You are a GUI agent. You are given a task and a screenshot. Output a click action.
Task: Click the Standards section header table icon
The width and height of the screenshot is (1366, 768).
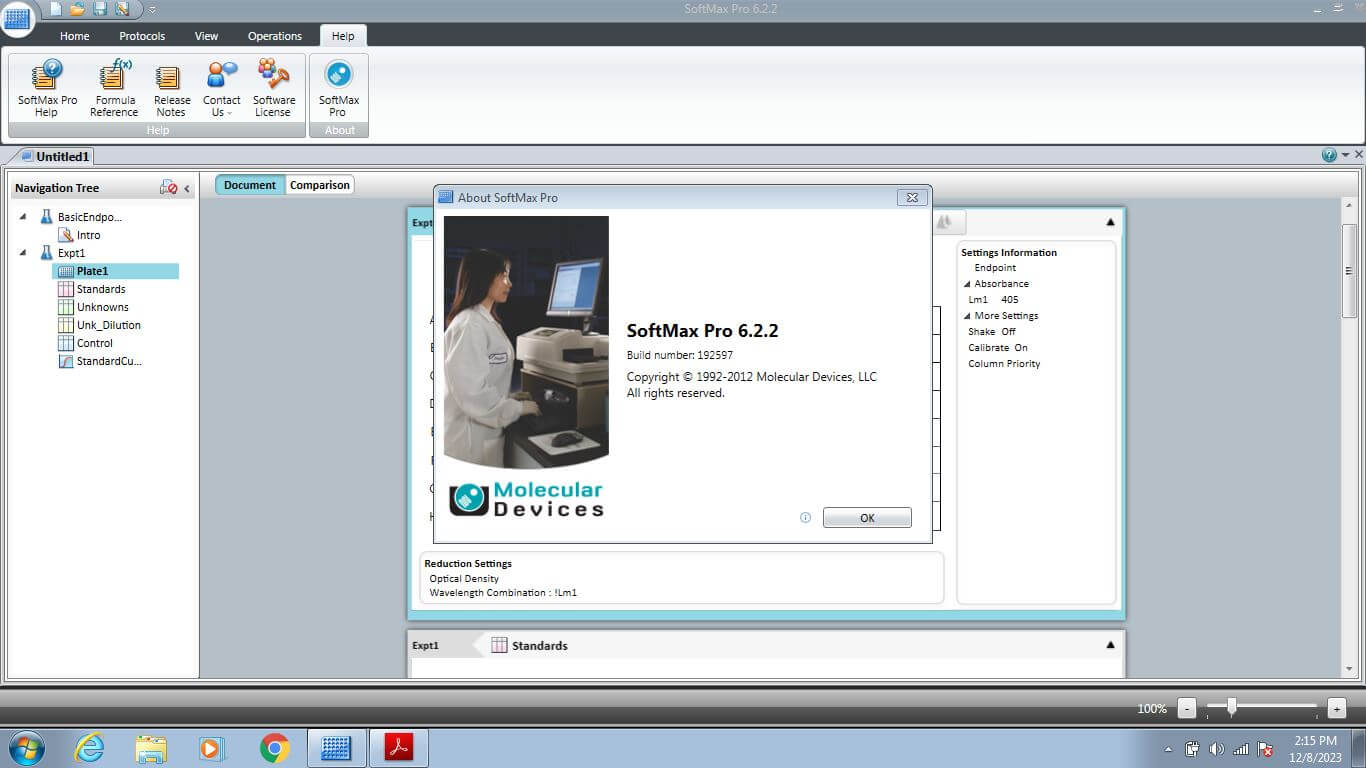click(499, 645)
